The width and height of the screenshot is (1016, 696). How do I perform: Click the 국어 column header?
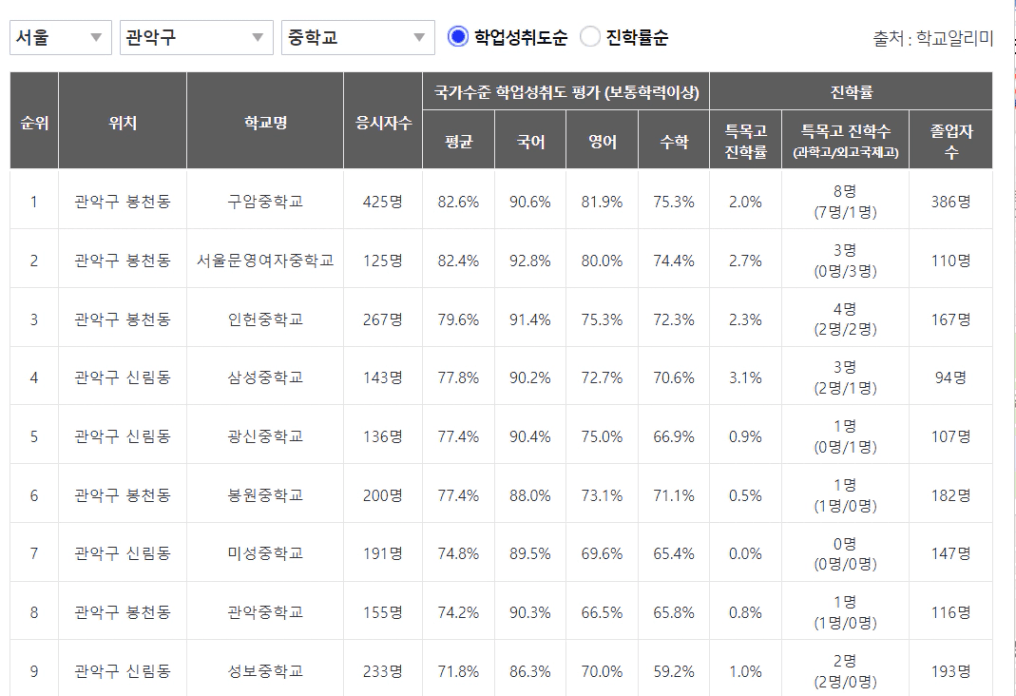[530, 140]
